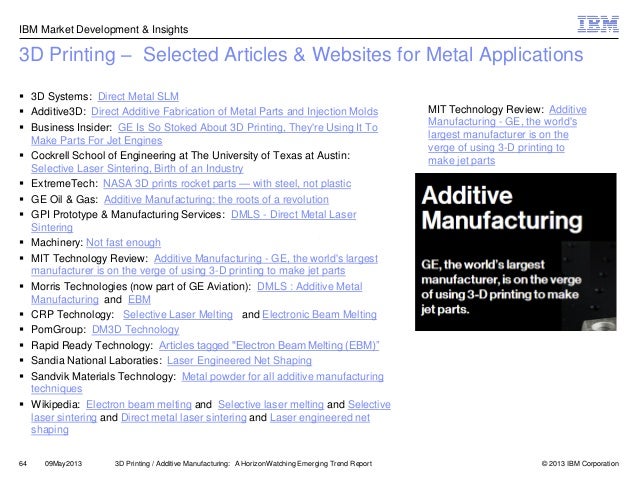
Task: Open Wikipedia Electron beam melting link
Action: point(139,405)
